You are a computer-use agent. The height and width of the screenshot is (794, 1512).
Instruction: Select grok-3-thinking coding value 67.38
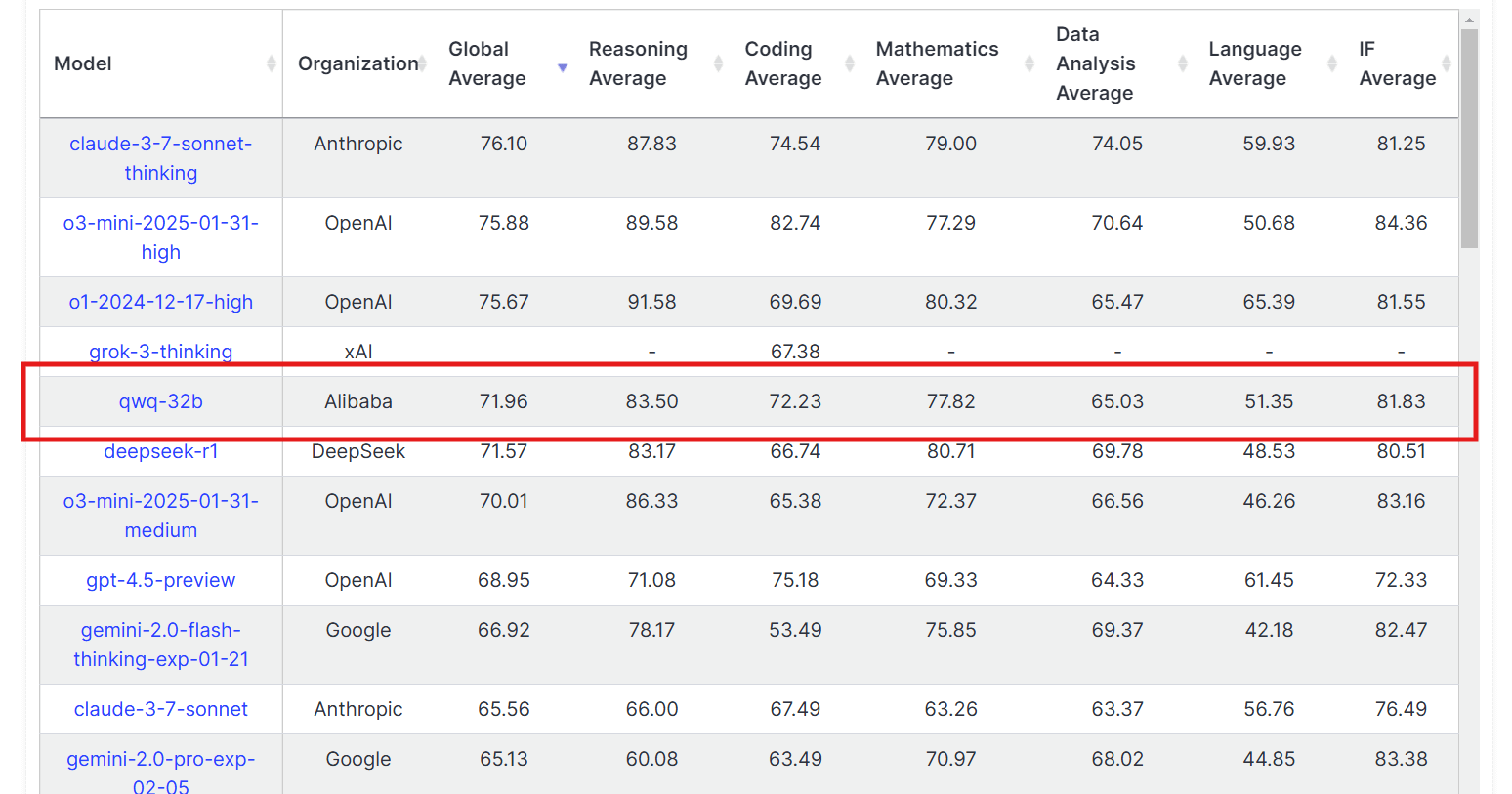point(795,352)
